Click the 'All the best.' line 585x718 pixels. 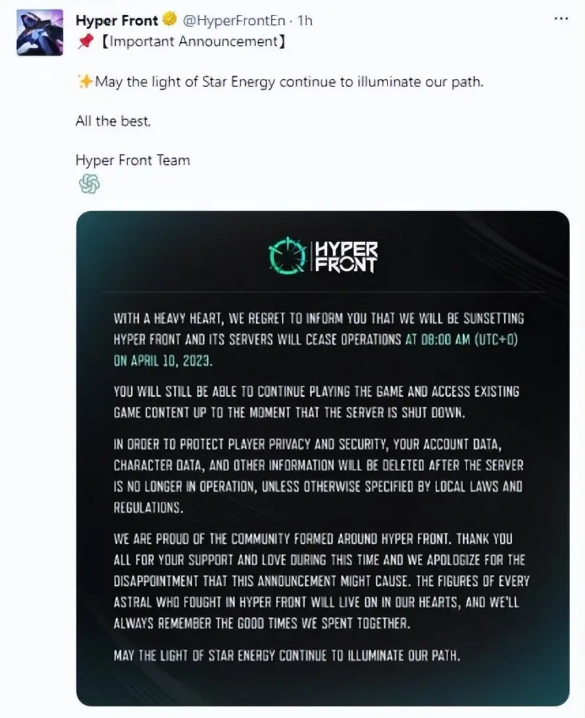(x=113, y=121)
